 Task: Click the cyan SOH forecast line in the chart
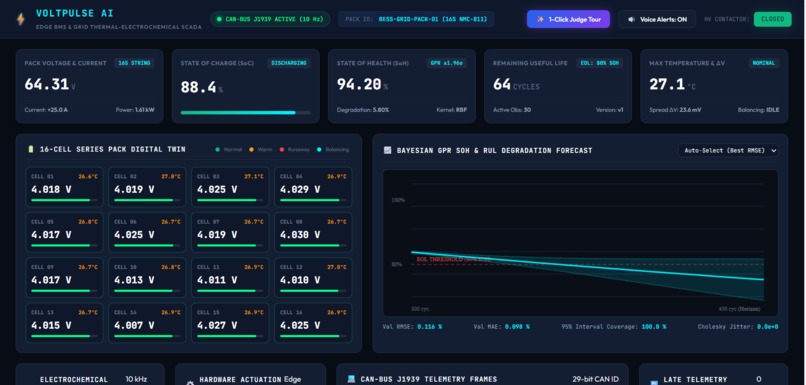tap(588, 266)
